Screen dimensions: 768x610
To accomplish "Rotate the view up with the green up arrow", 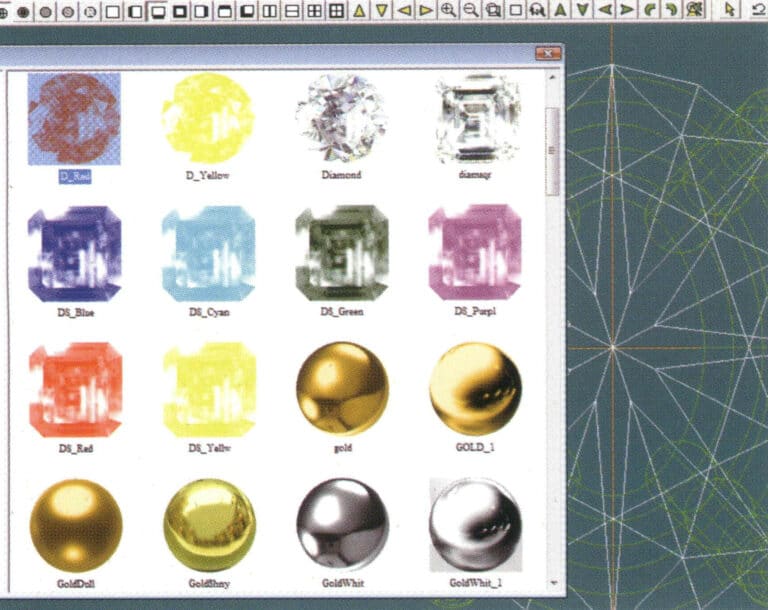I will 560,10.
